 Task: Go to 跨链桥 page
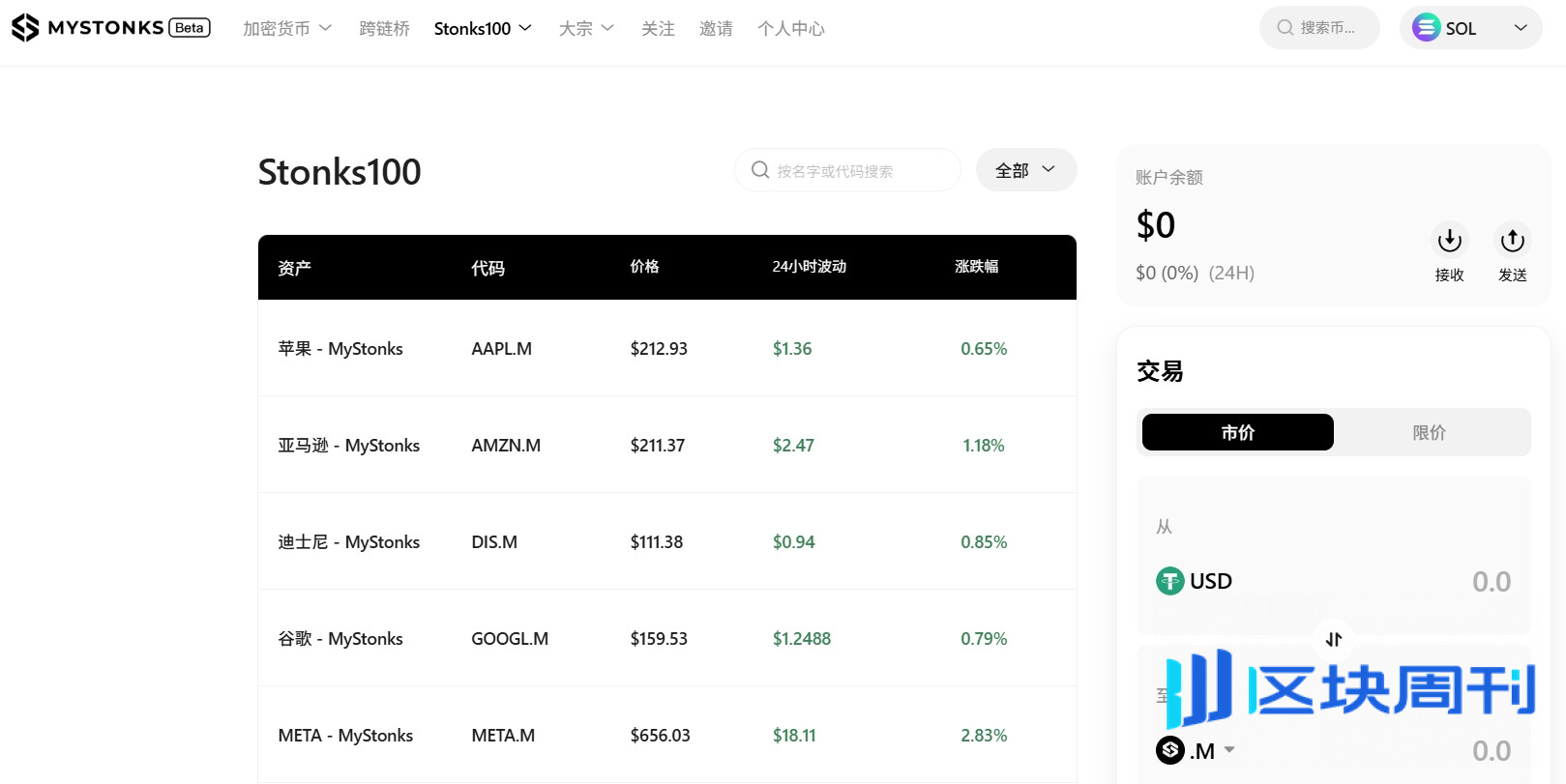pyautogui.click(x=384, y=29)
